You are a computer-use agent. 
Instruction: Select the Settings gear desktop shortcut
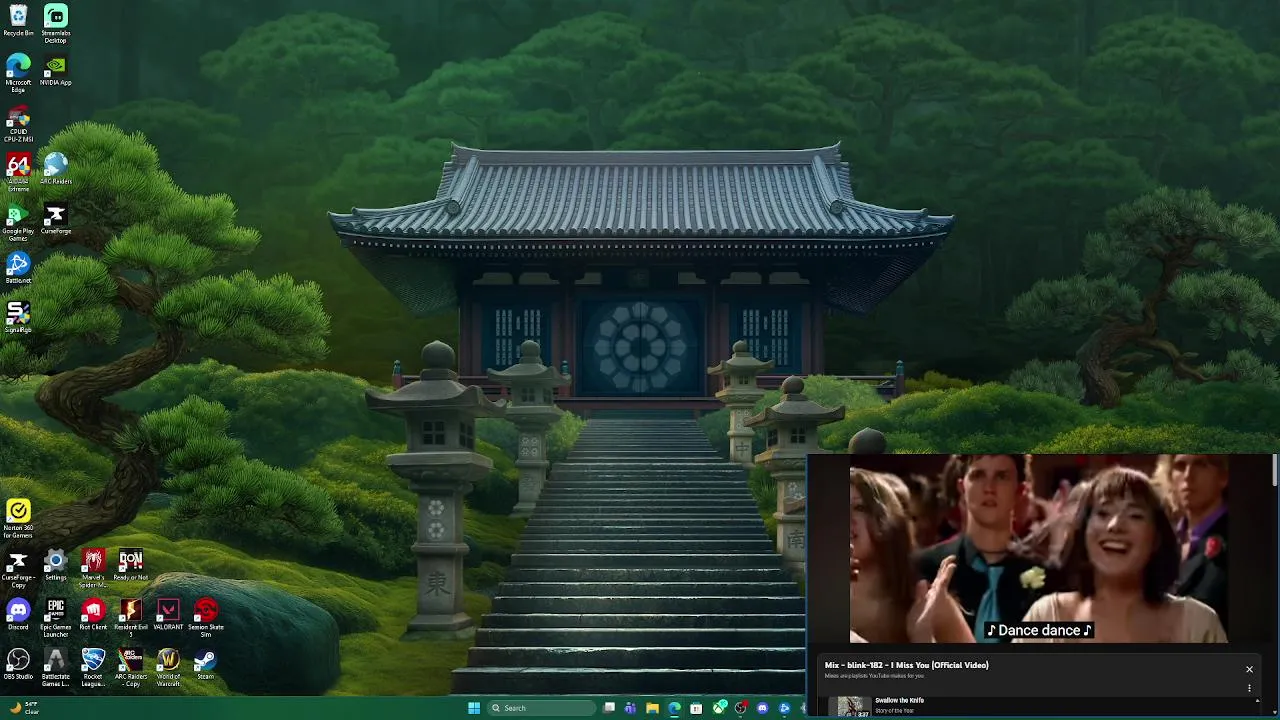(56, 565)
